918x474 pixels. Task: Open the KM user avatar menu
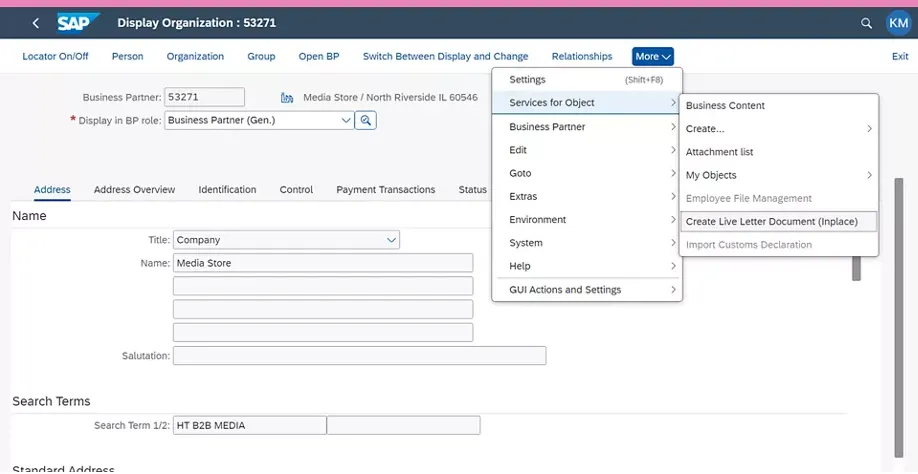pos(897,22)
